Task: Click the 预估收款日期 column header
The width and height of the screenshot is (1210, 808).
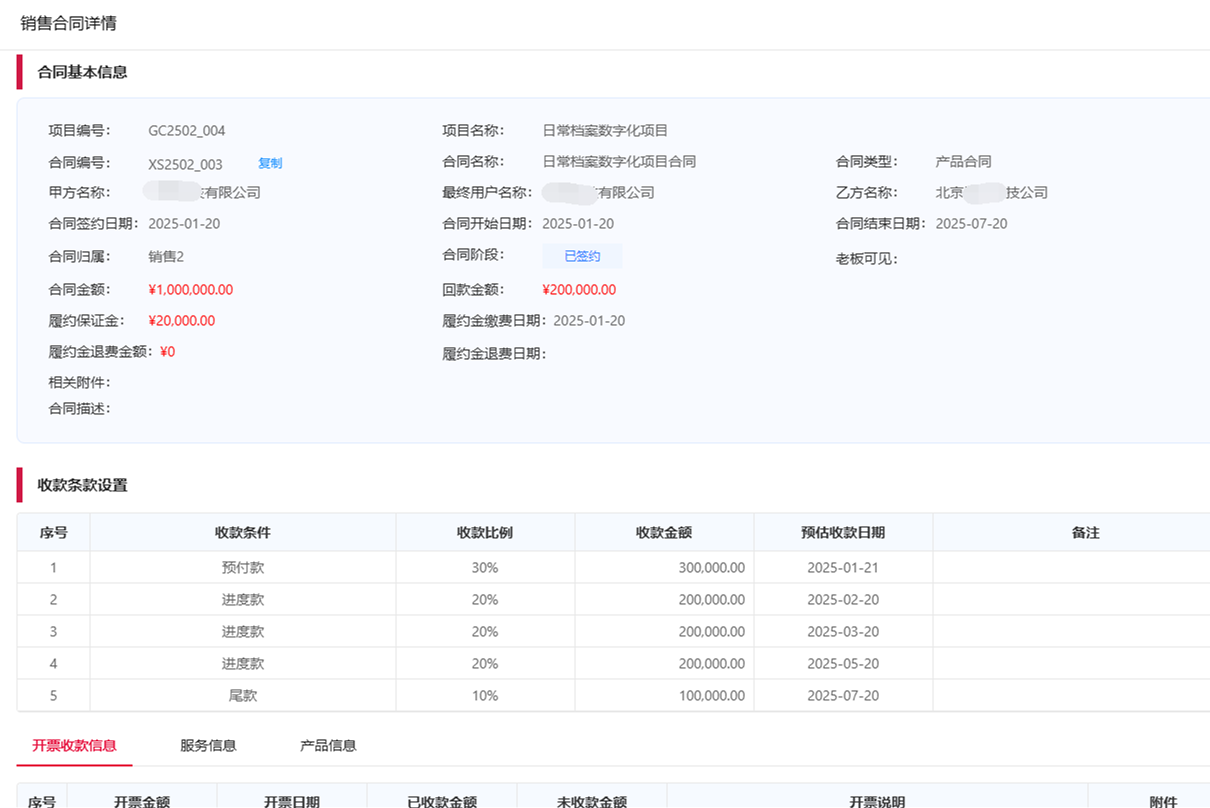Action: (x=843, y=532)
